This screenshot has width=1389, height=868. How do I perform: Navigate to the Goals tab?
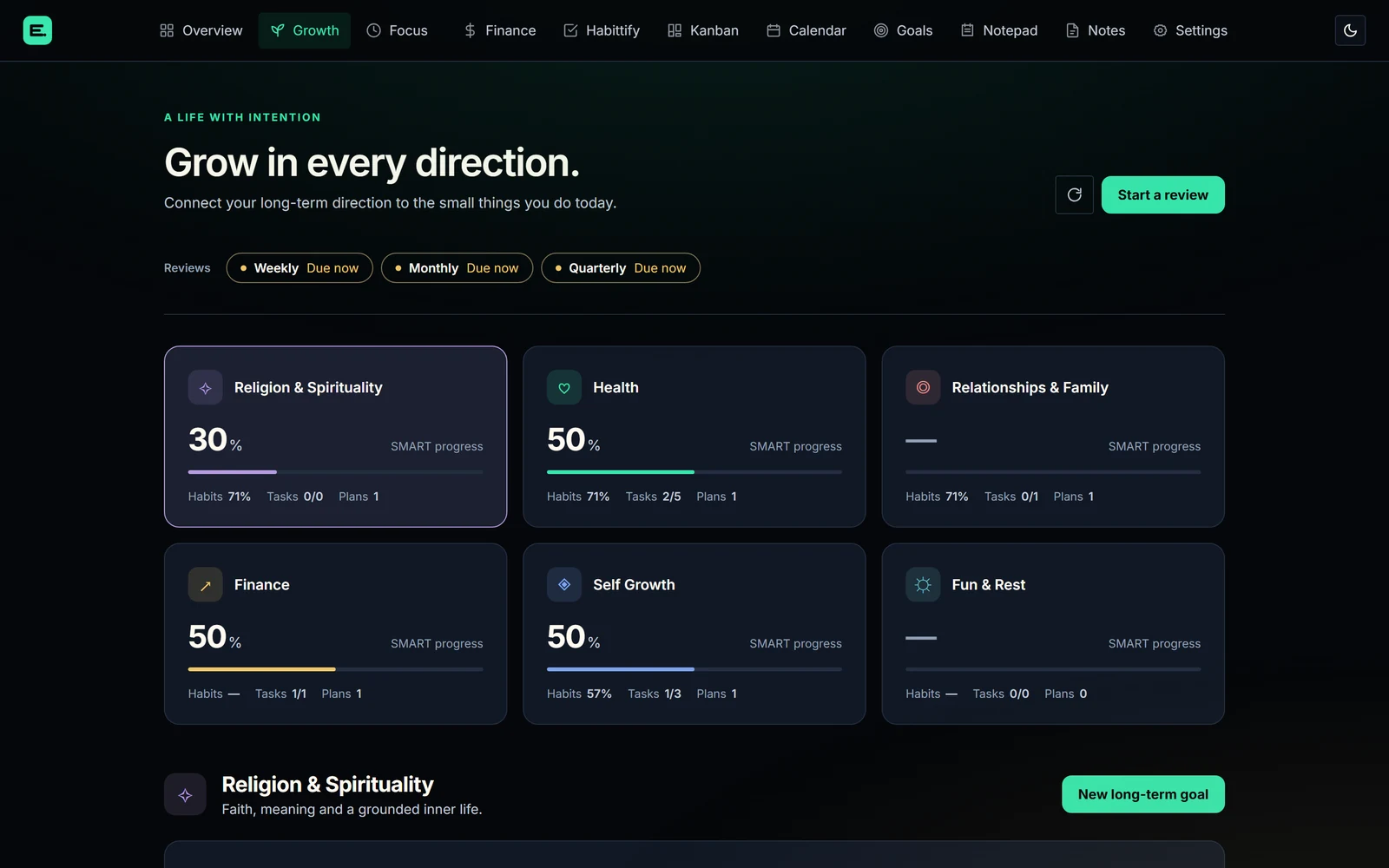click(904, 30)
